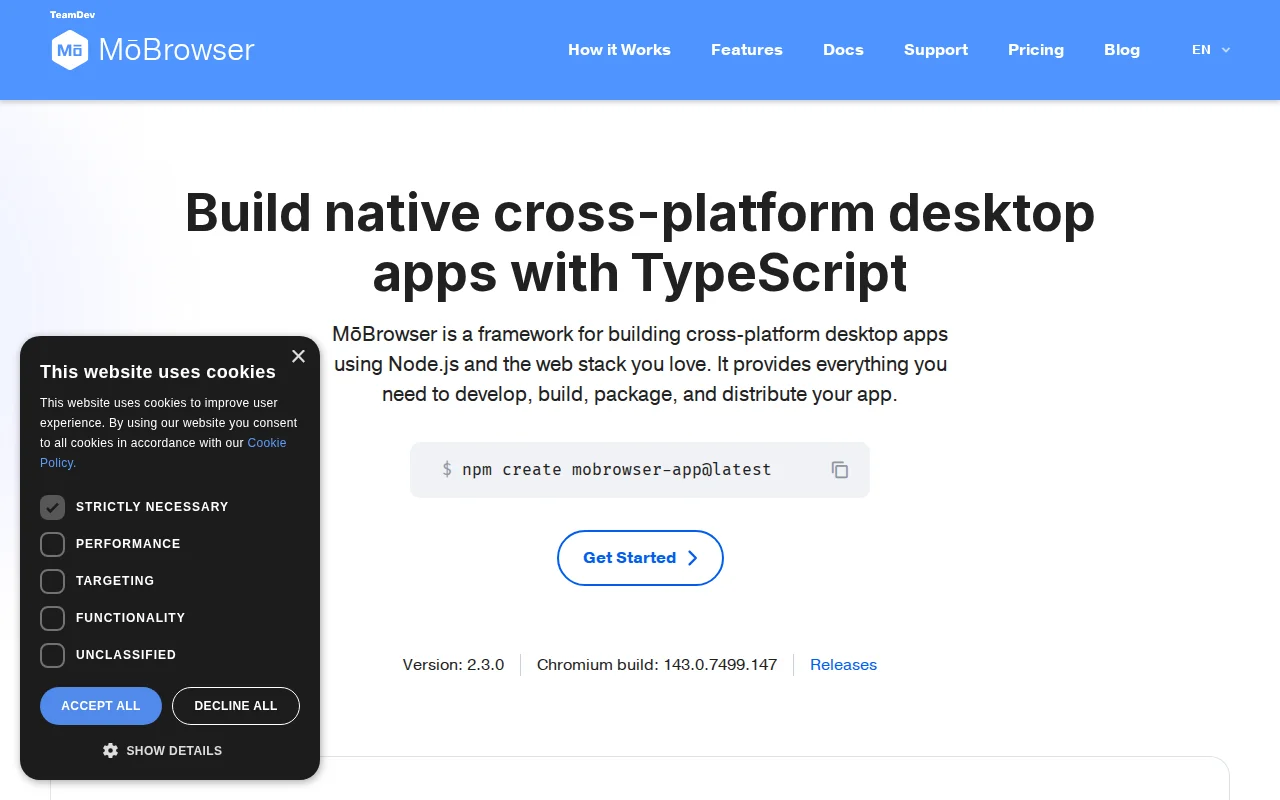Enable the Unclassified cookies checkbox
This screenshot has height=800, width=1280.
coord(52,655)
